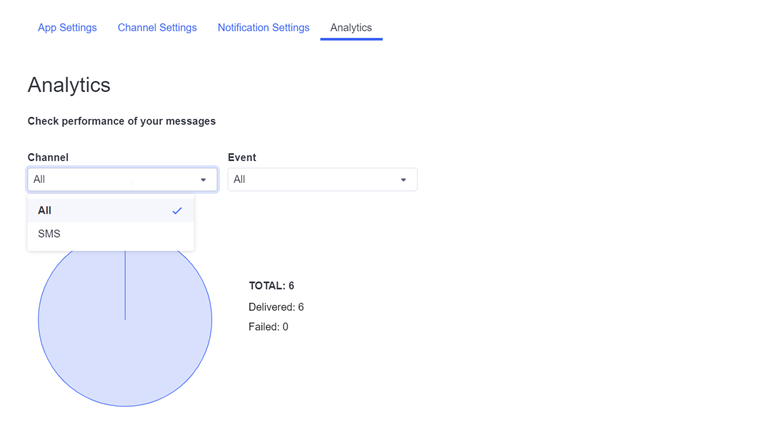The width and height of the screenshot is (780, 440).
Task: Click the TOTAL: 6 label
Action: click(x=271, y=286)
